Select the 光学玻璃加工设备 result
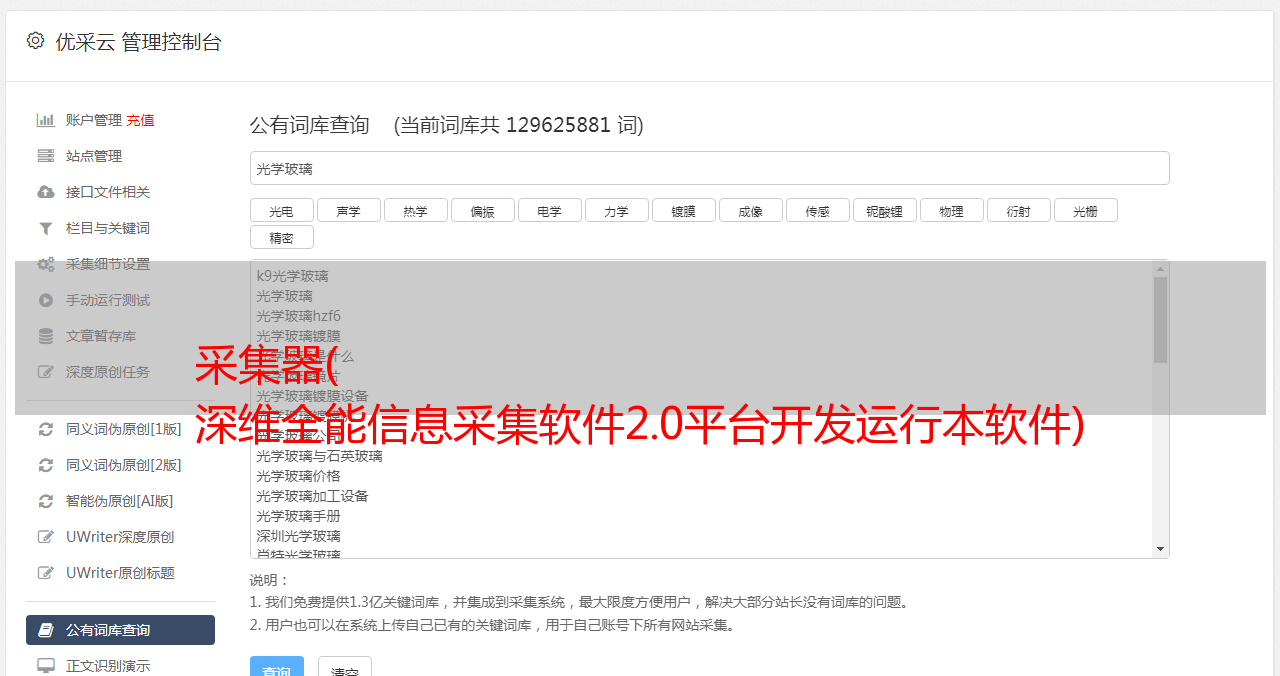Screen dimensions: 1280x676 coord(312,496)
